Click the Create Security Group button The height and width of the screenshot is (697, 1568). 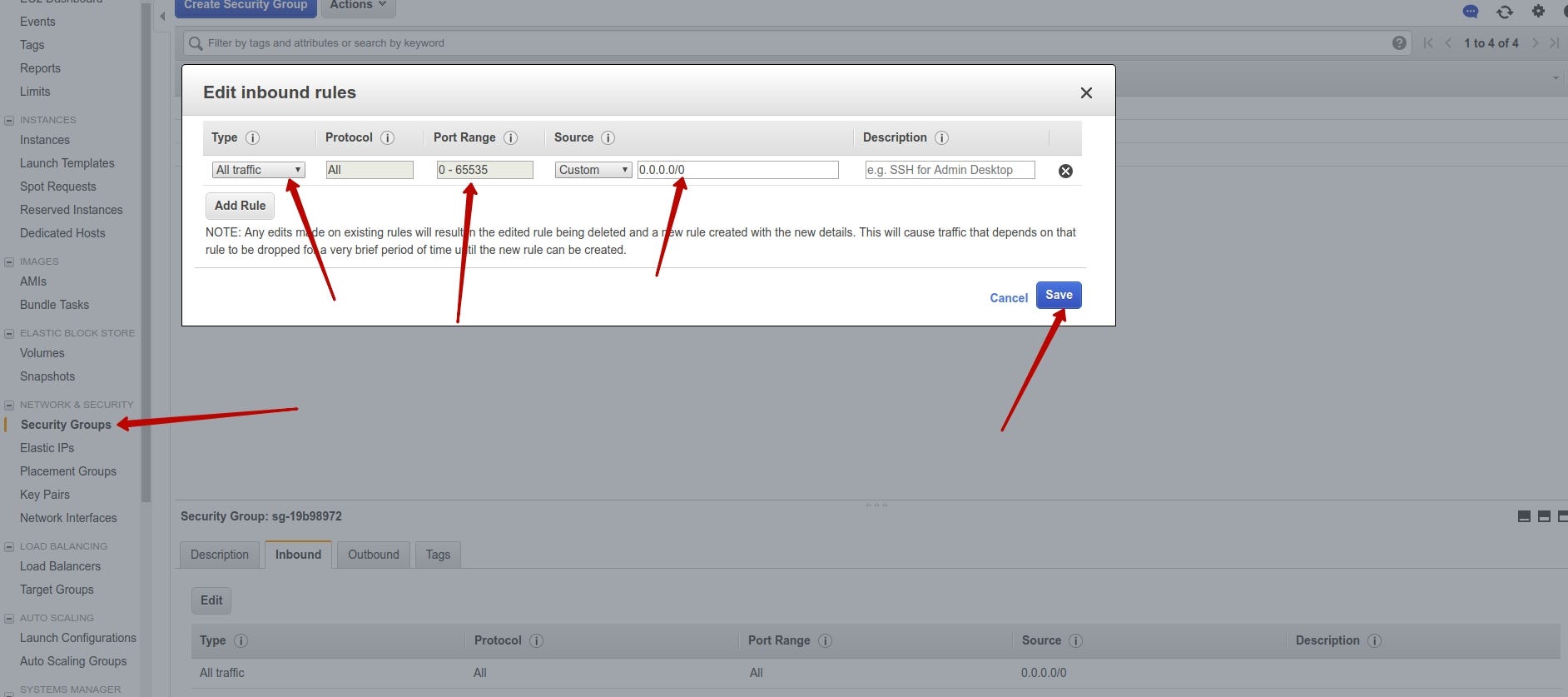246,7
